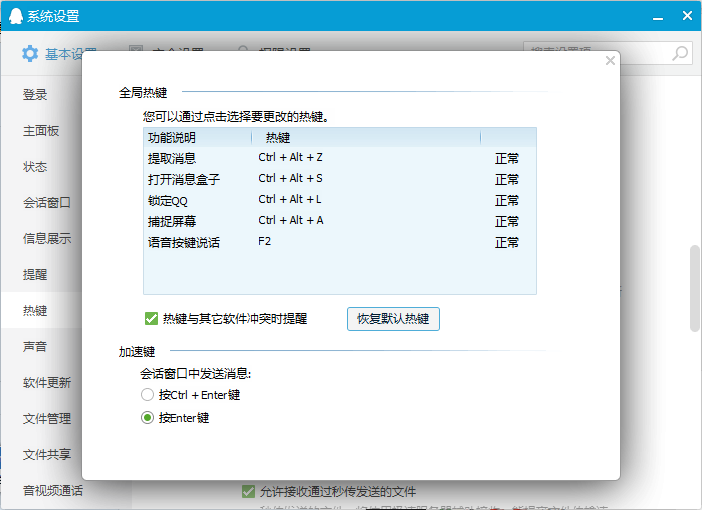702x510 pixels.
Task: Click the magnifier icon in search box
Action: [x=680, y=53]
